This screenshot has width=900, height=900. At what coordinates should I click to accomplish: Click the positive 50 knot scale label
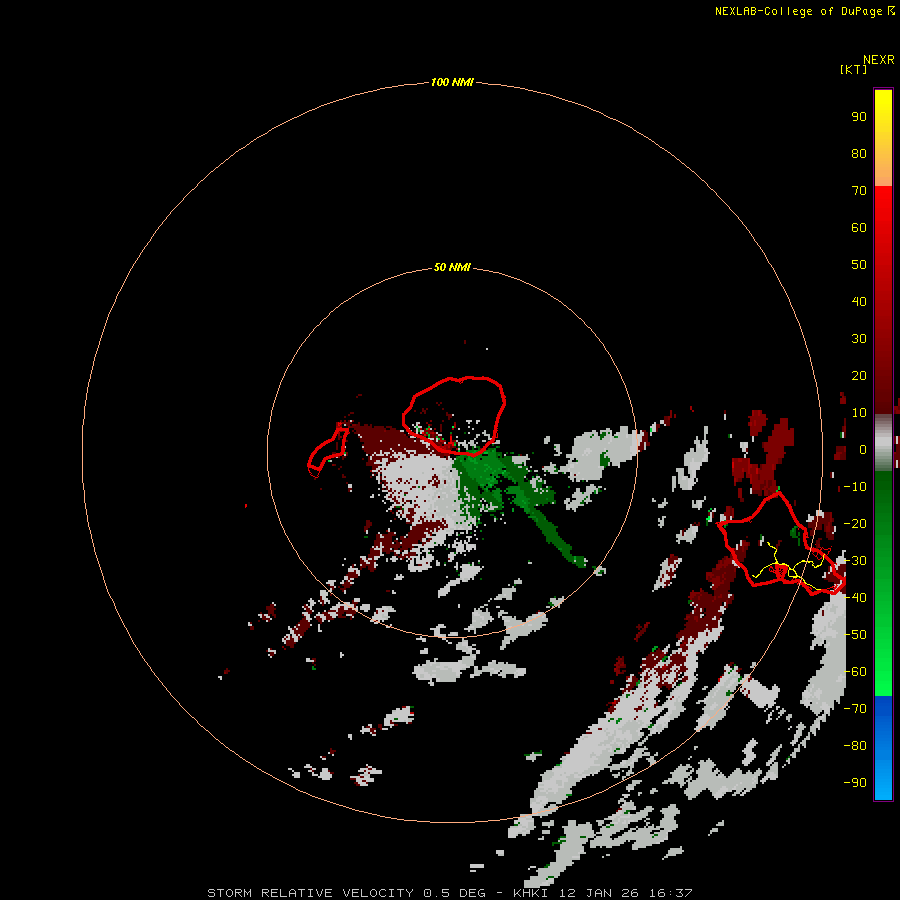click(859, 265)
